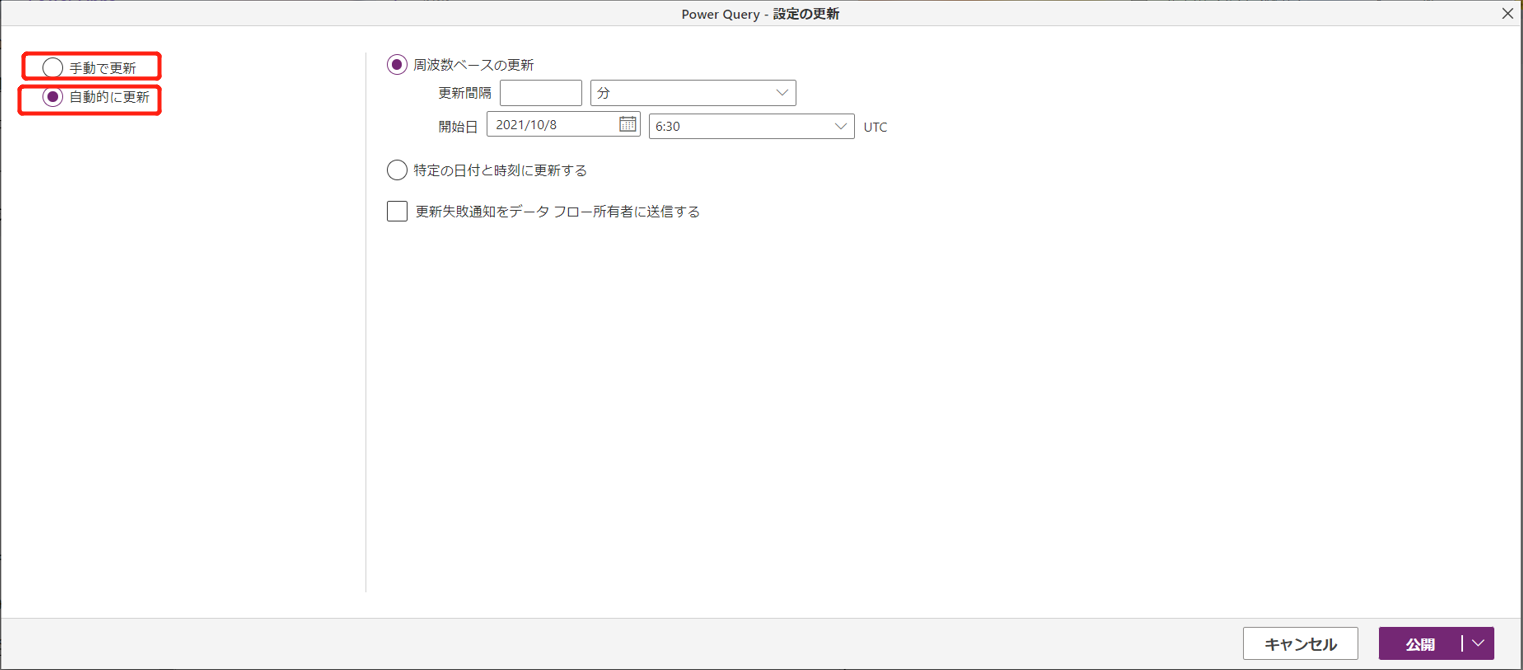This screenshot has width=1523, height=670.
Task: Choose 特定の日付と時刻に更新する option
Action: 397,170
